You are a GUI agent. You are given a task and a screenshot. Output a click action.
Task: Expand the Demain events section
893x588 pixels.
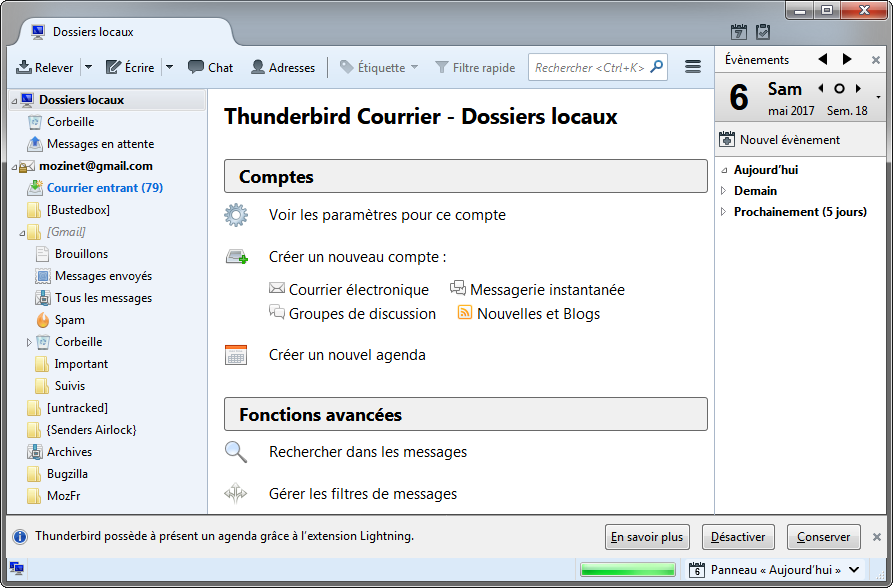(x=724, y=190)
